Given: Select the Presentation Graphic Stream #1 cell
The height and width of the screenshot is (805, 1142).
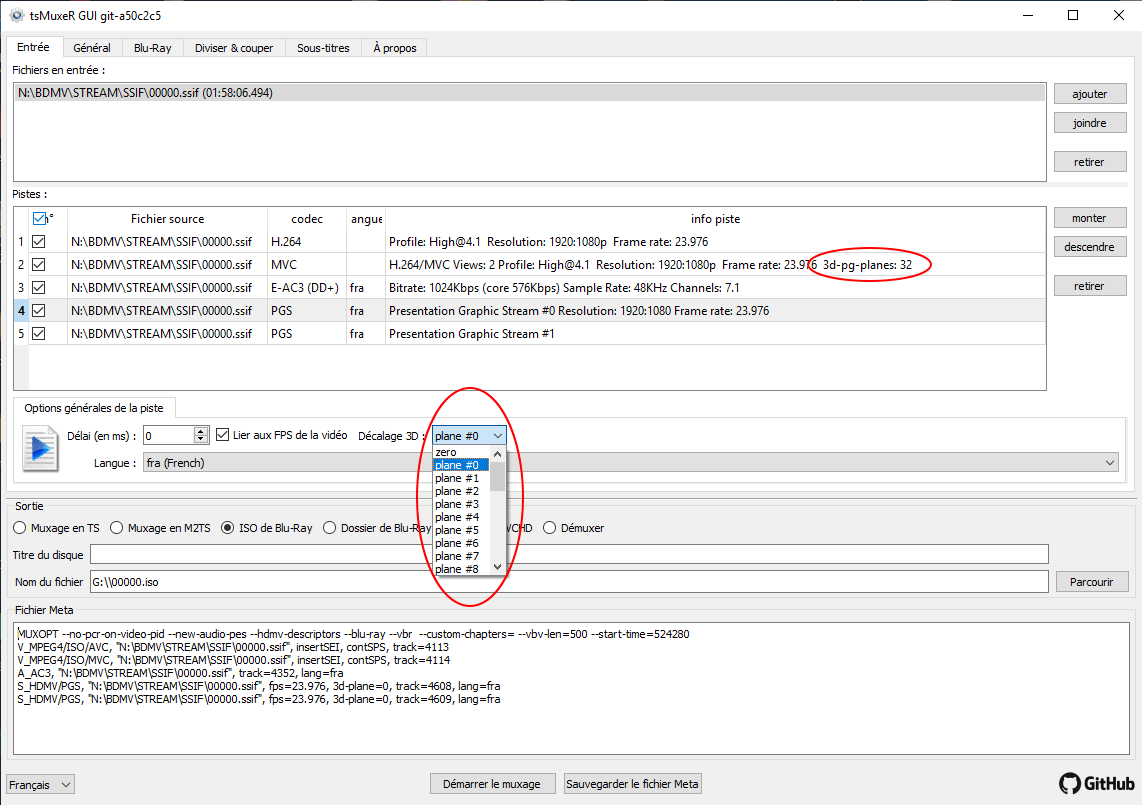Looking at the screenshot, I should tap(715, 334).
